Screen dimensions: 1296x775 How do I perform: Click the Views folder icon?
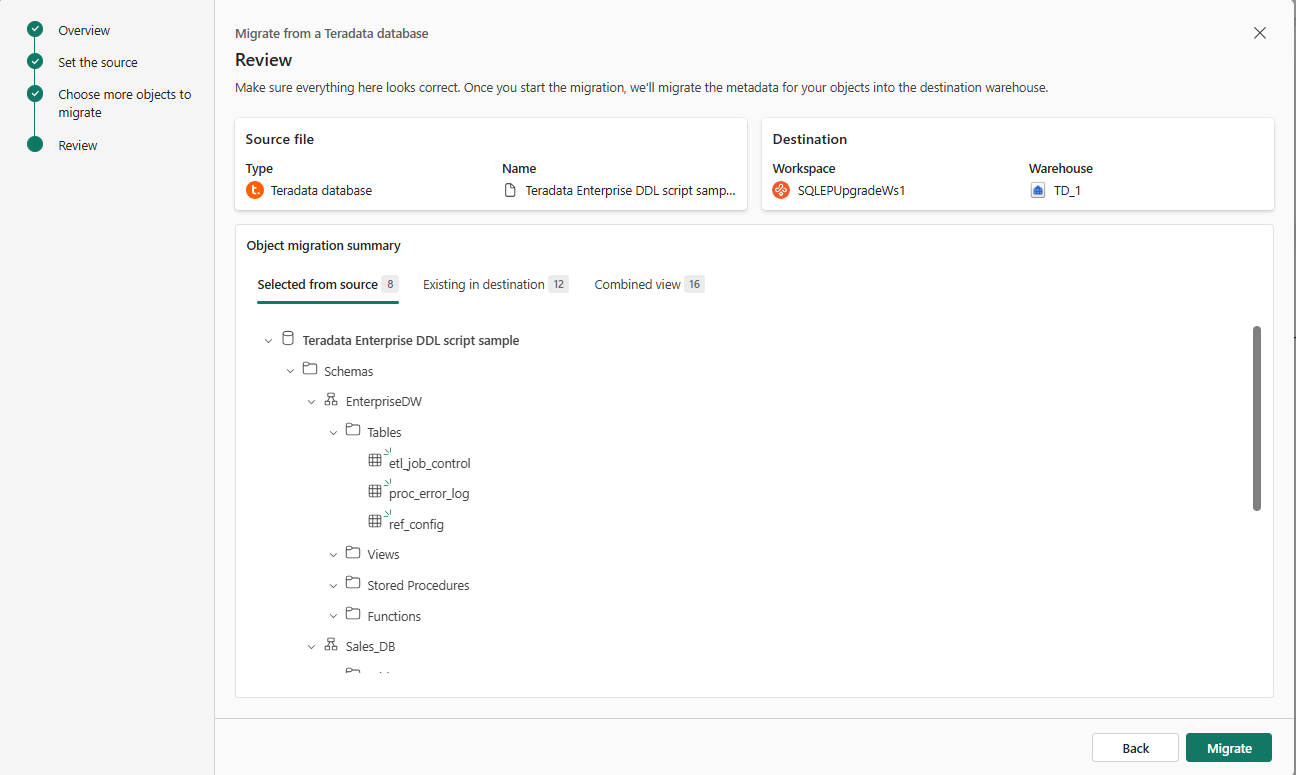353,553
